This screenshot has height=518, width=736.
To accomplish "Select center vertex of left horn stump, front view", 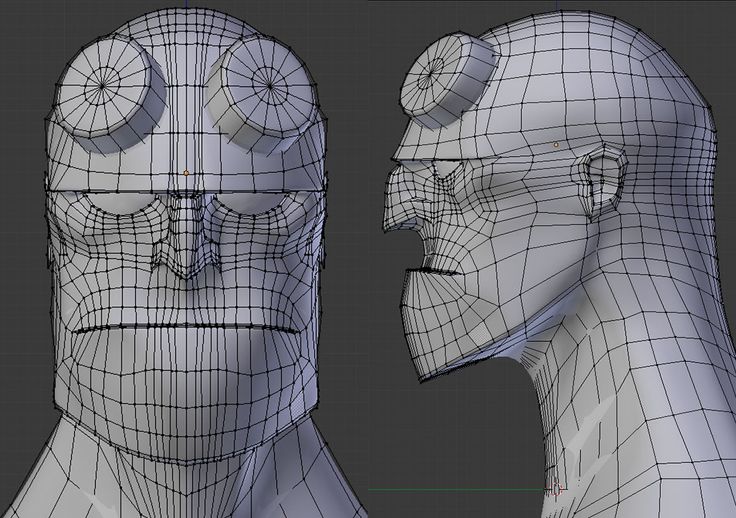I will (102, 86).
